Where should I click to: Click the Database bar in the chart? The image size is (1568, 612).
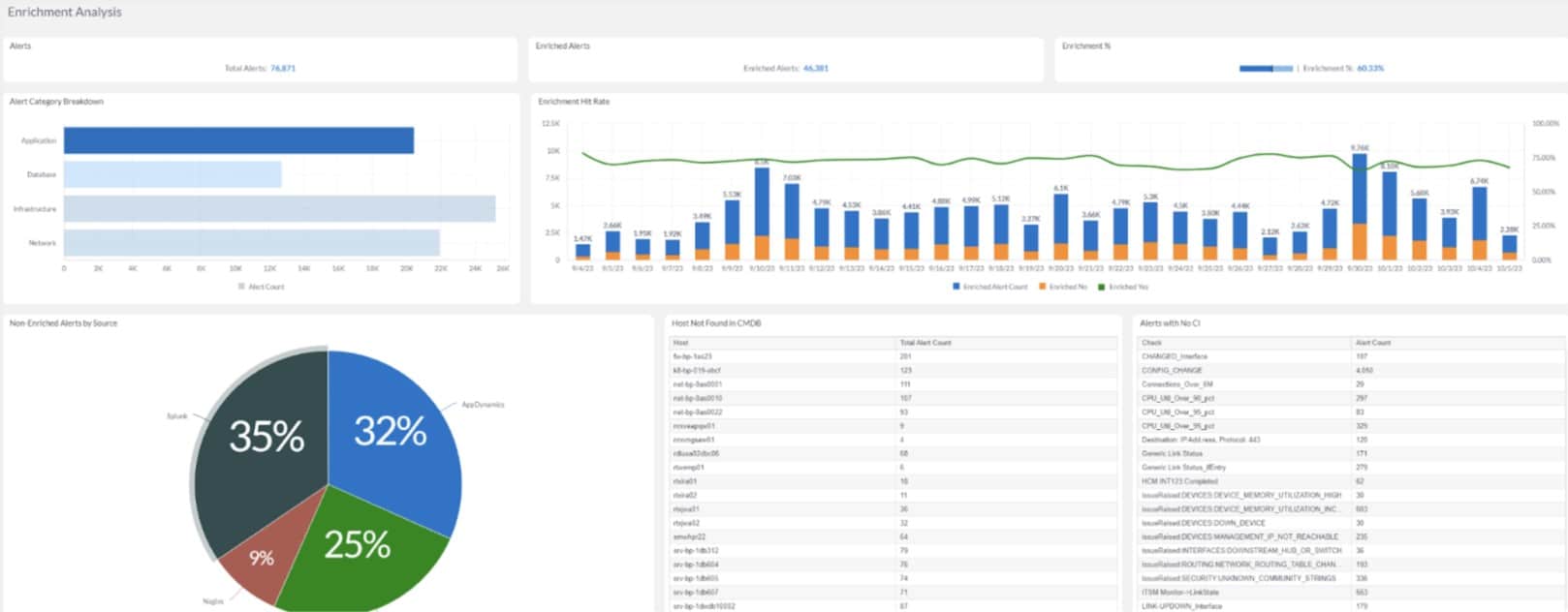[172, 174]
